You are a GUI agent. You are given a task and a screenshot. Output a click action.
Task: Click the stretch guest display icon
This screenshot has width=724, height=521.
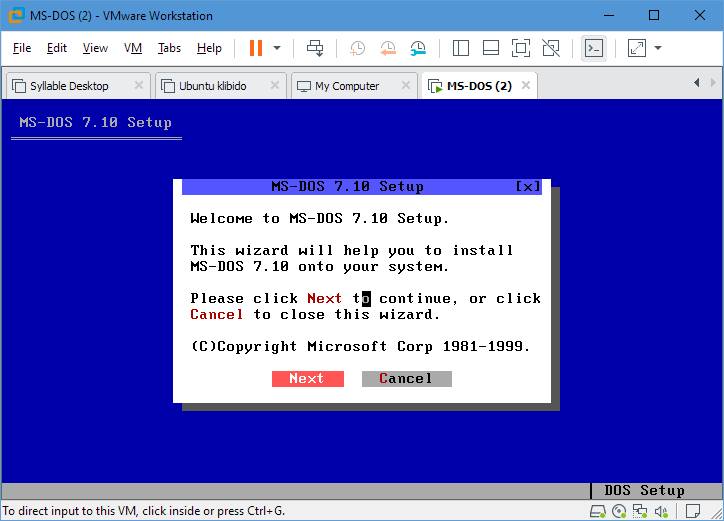click(x=637, y=48)
